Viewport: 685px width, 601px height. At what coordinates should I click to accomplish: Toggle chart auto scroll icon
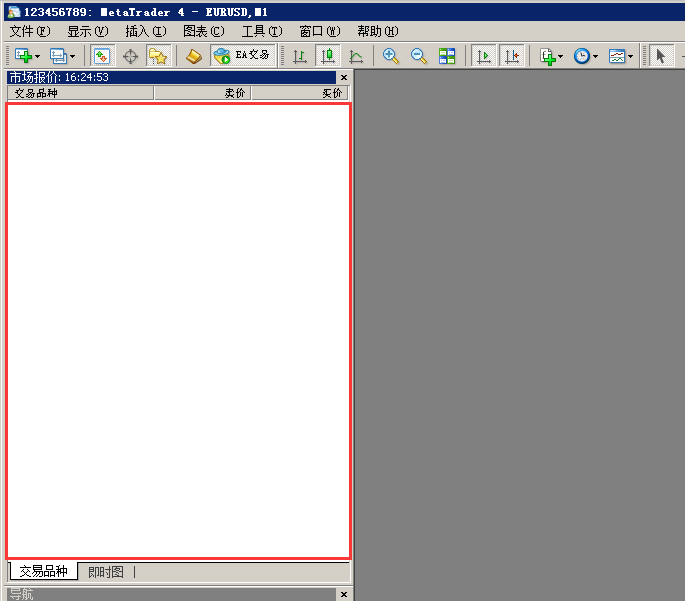click(x=484, y=56)
